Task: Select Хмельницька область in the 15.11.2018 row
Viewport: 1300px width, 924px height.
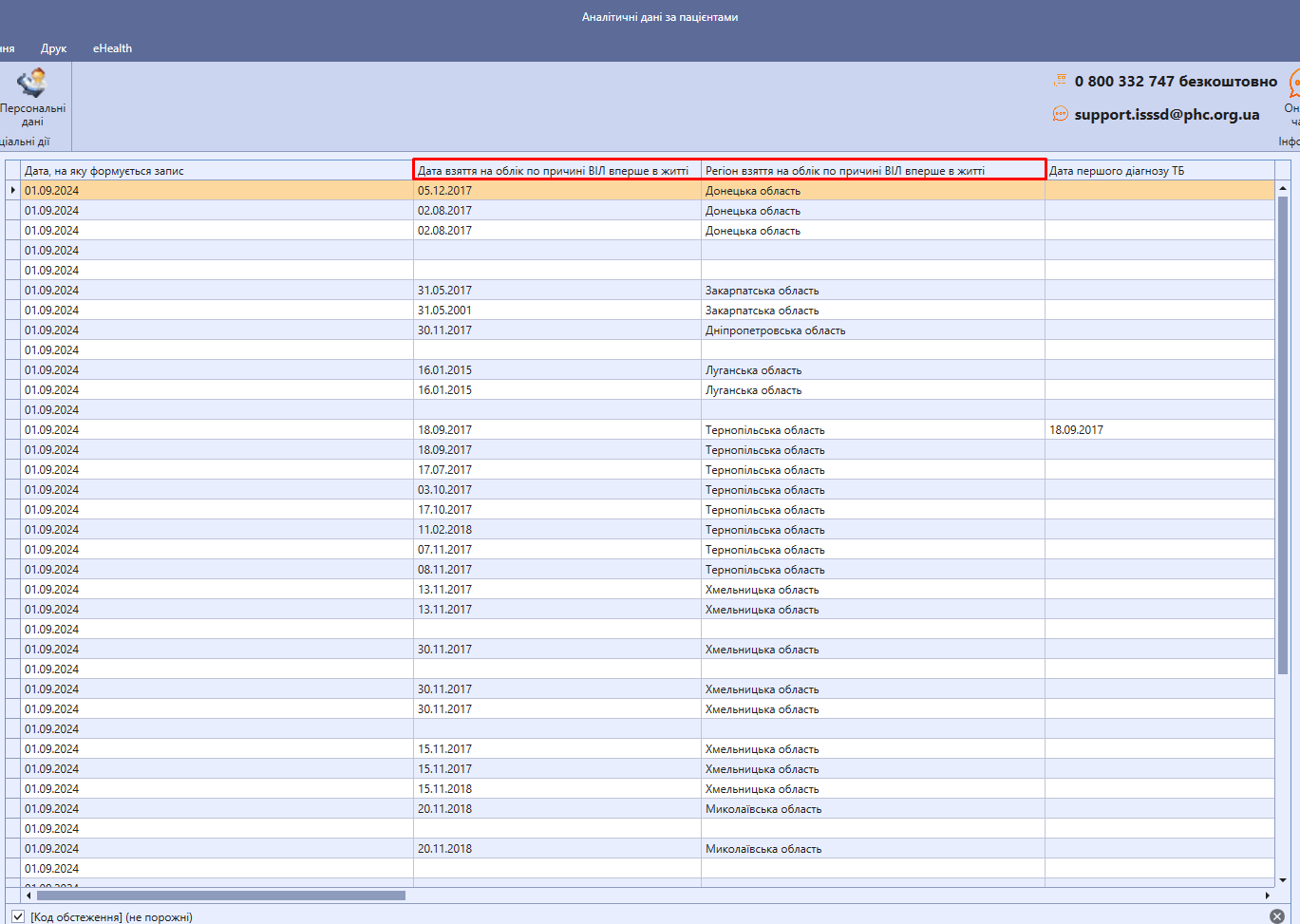Action: coord(873,789)
